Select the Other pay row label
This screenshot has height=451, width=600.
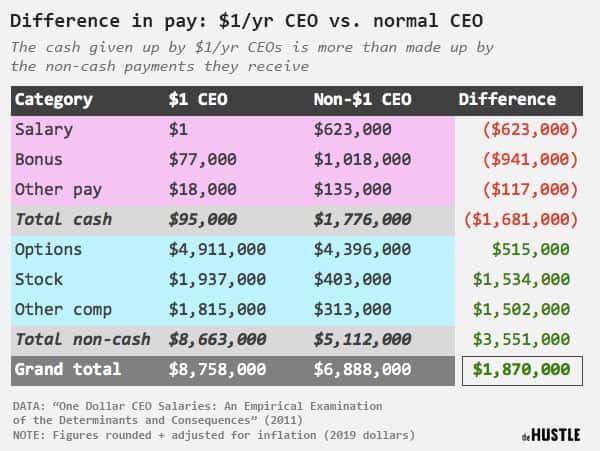tap(59, 189)
